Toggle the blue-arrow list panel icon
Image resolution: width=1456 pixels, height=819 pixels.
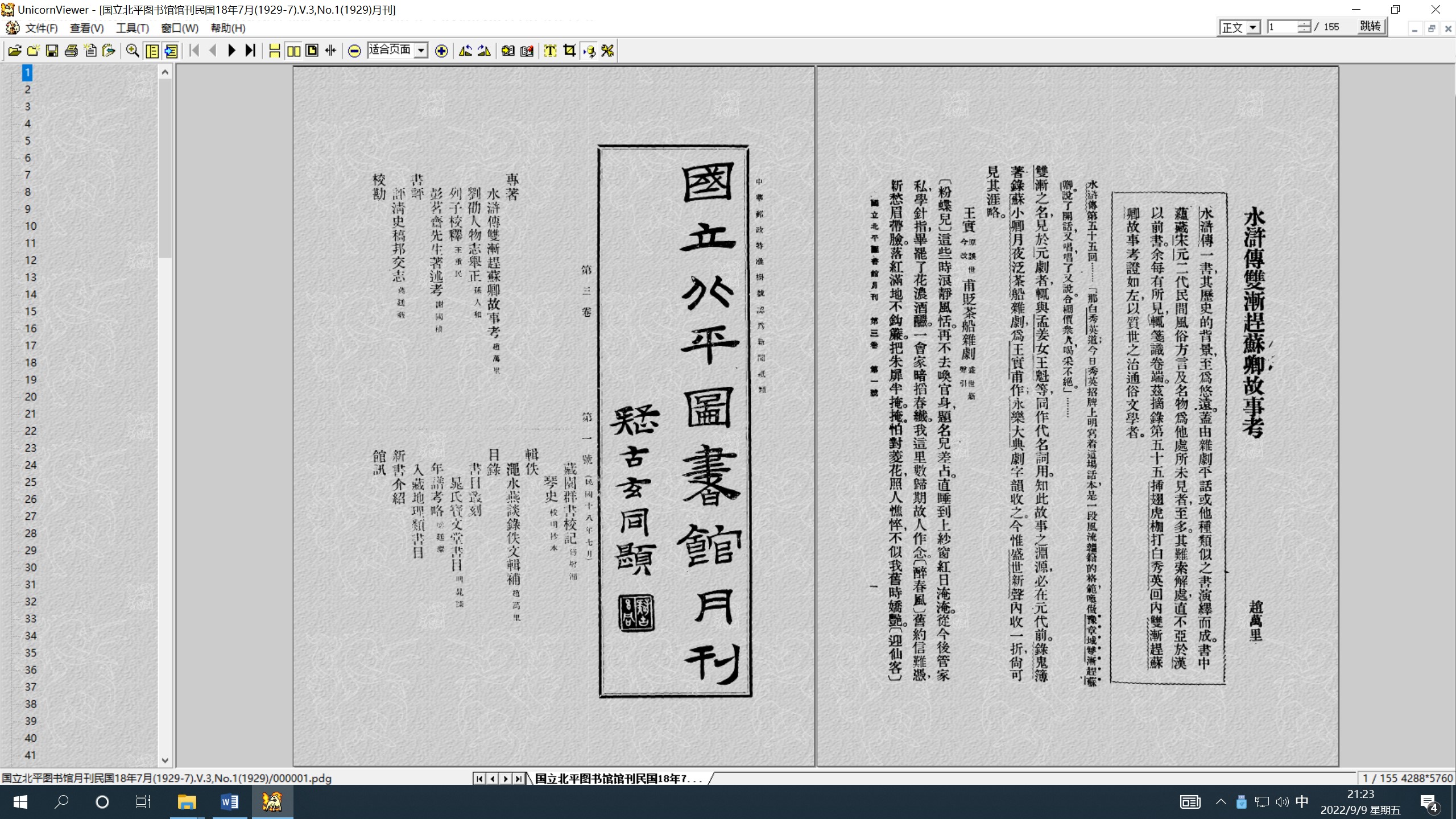point(171,51)
